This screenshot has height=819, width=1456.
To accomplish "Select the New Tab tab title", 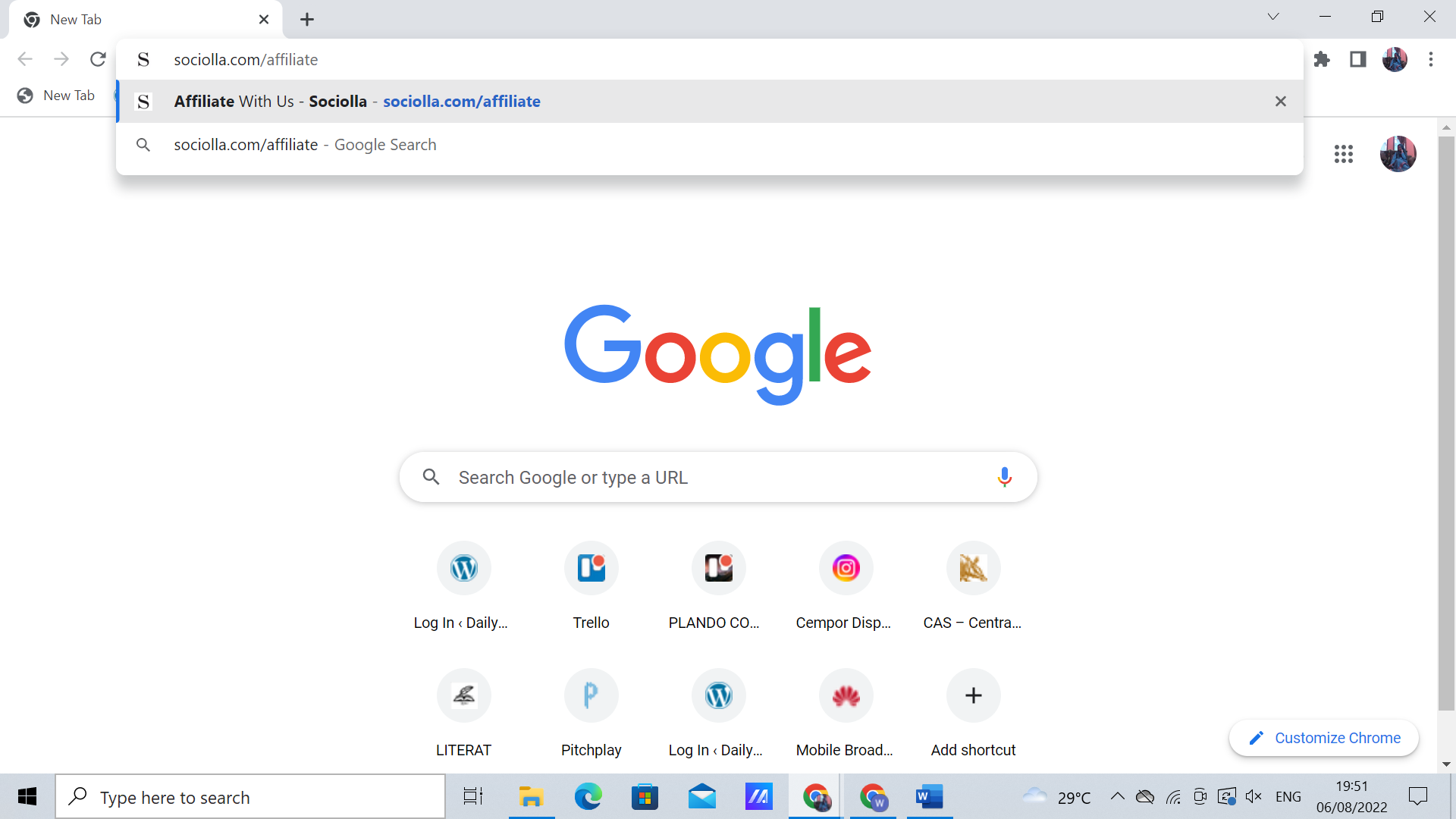I will [x=76, y=20].
